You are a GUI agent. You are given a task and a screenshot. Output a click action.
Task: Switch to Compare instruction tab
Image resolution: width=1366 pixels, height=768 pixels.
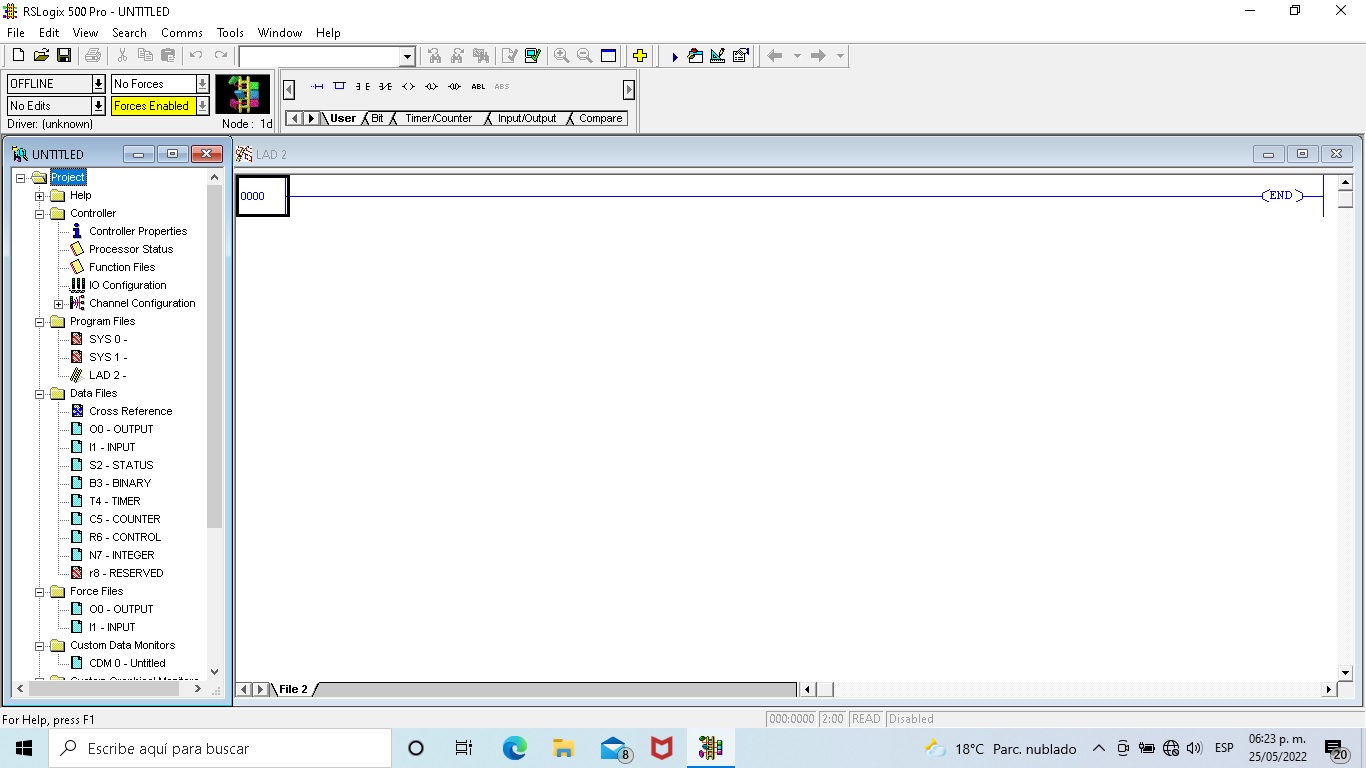[600, 118]
